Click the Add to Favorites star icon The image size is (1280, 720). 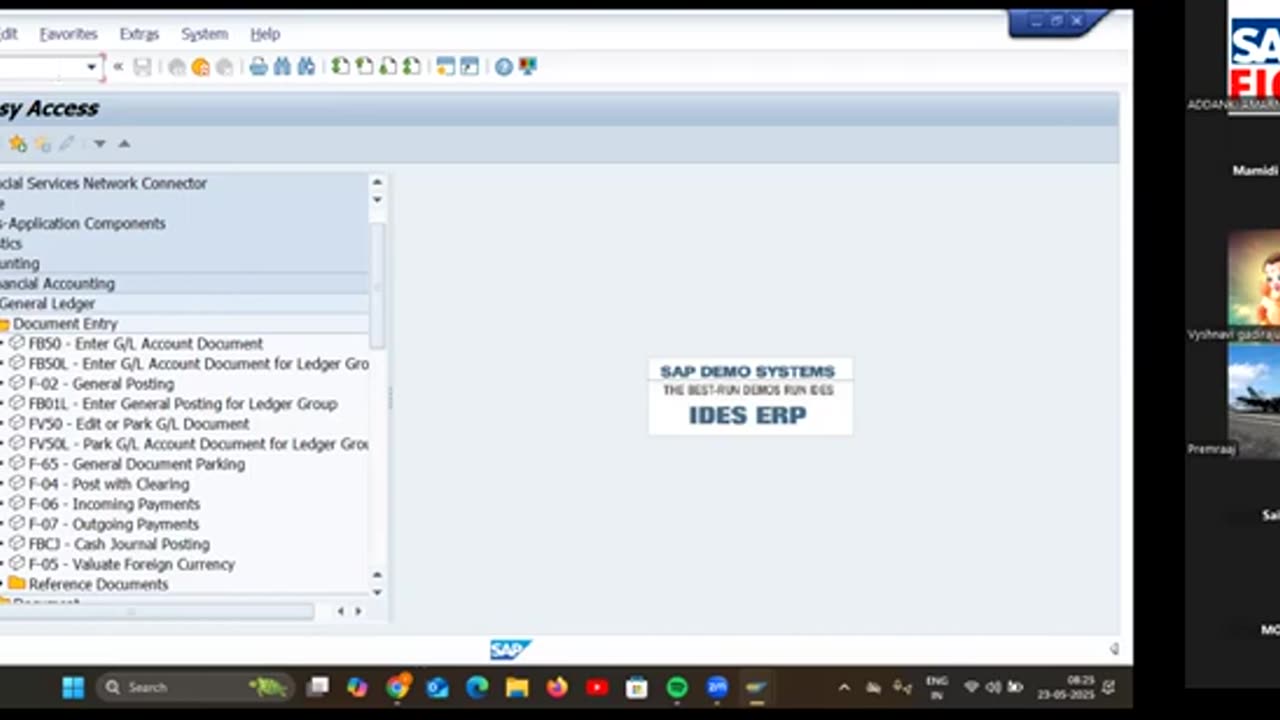(18, 144)
